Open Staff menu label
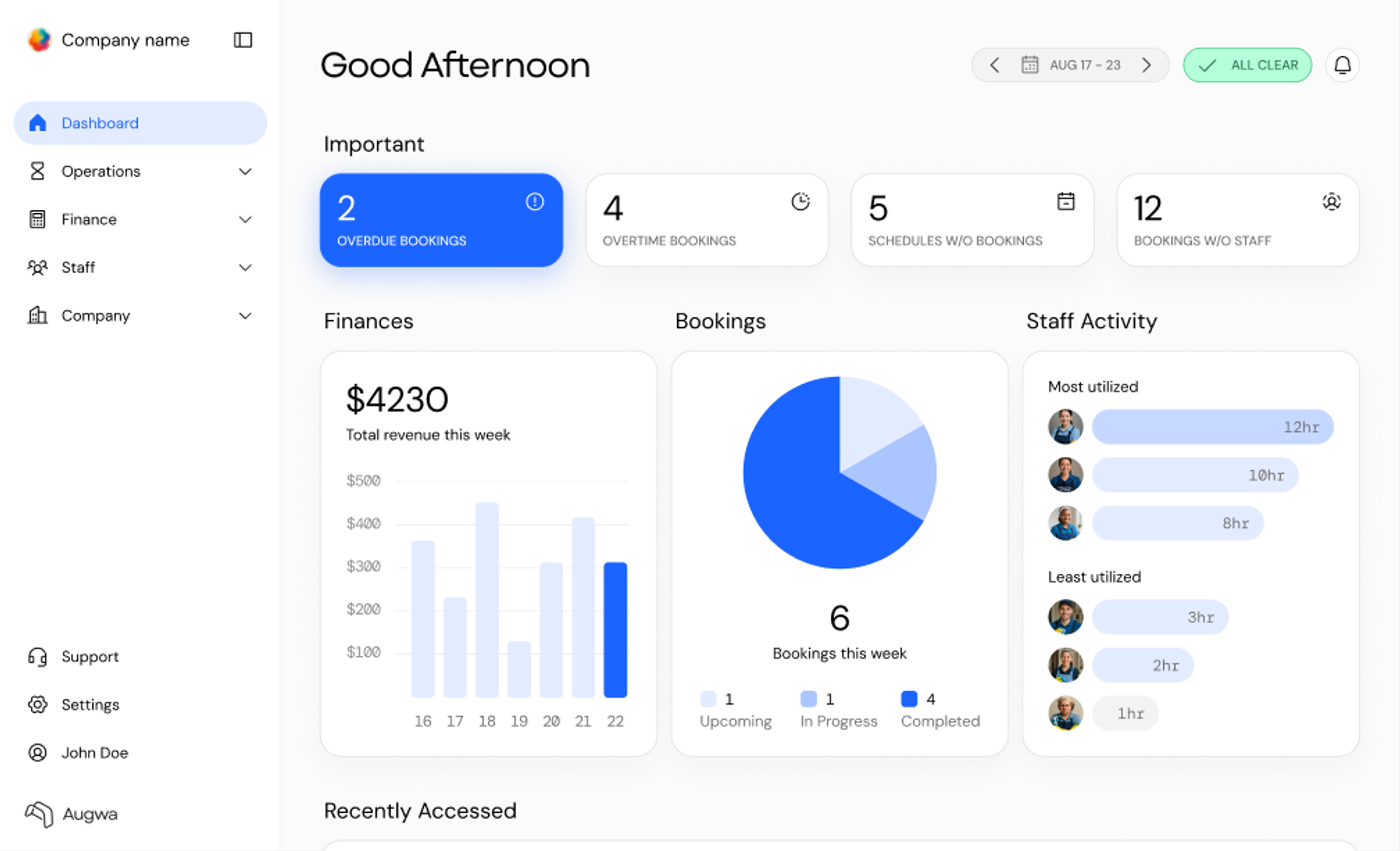 (x=78, y=267)
